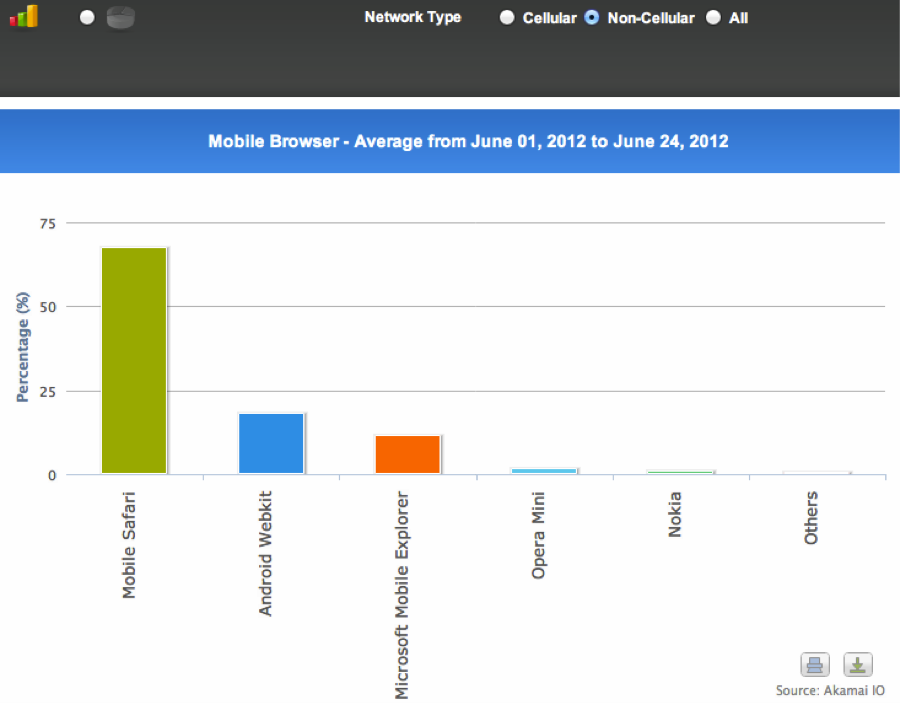Click the Mobile Safari green bar
The height and width of the screenshot is (703, 900).
pos(134,360)
